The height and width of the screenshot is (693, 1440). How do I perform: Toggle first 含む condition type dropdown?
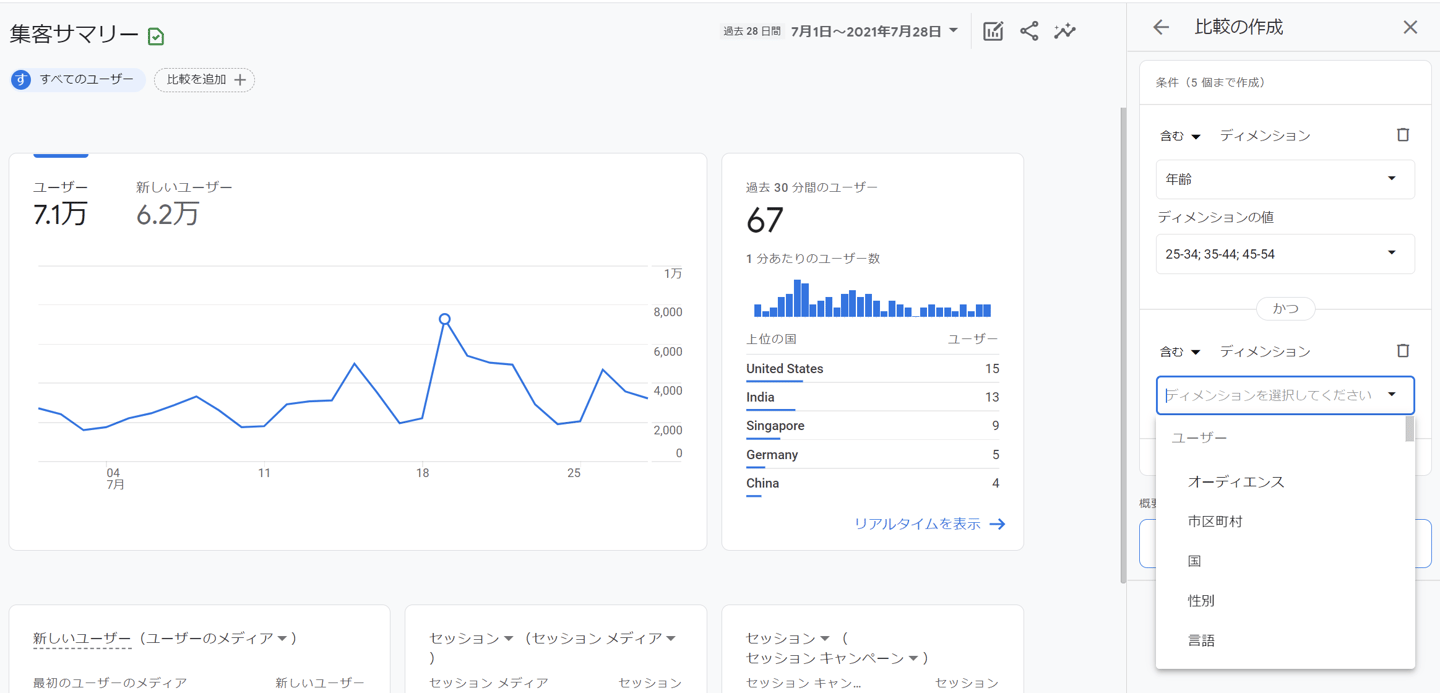(1180, 136)
